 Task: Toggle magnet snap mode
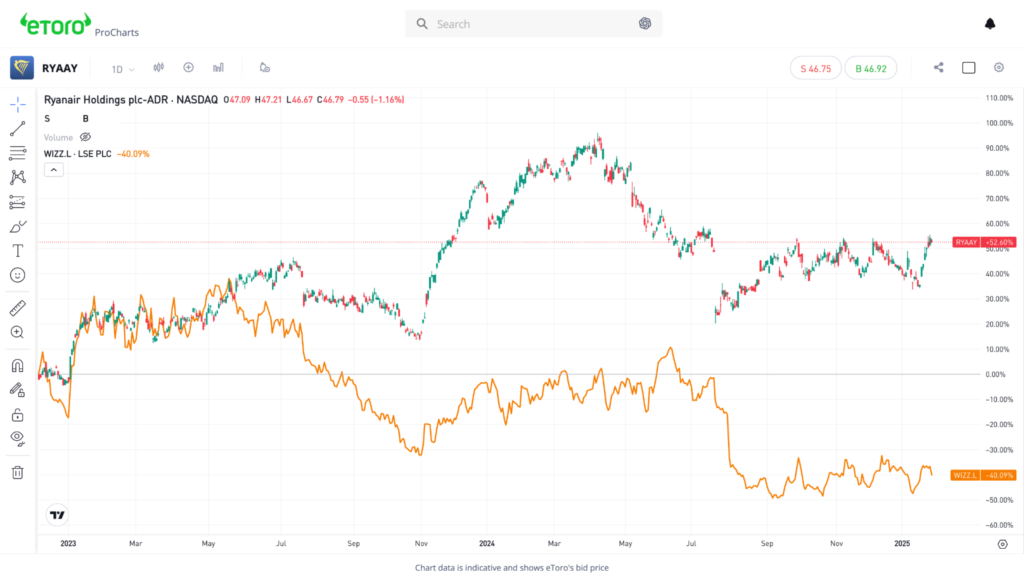point(18,366)
